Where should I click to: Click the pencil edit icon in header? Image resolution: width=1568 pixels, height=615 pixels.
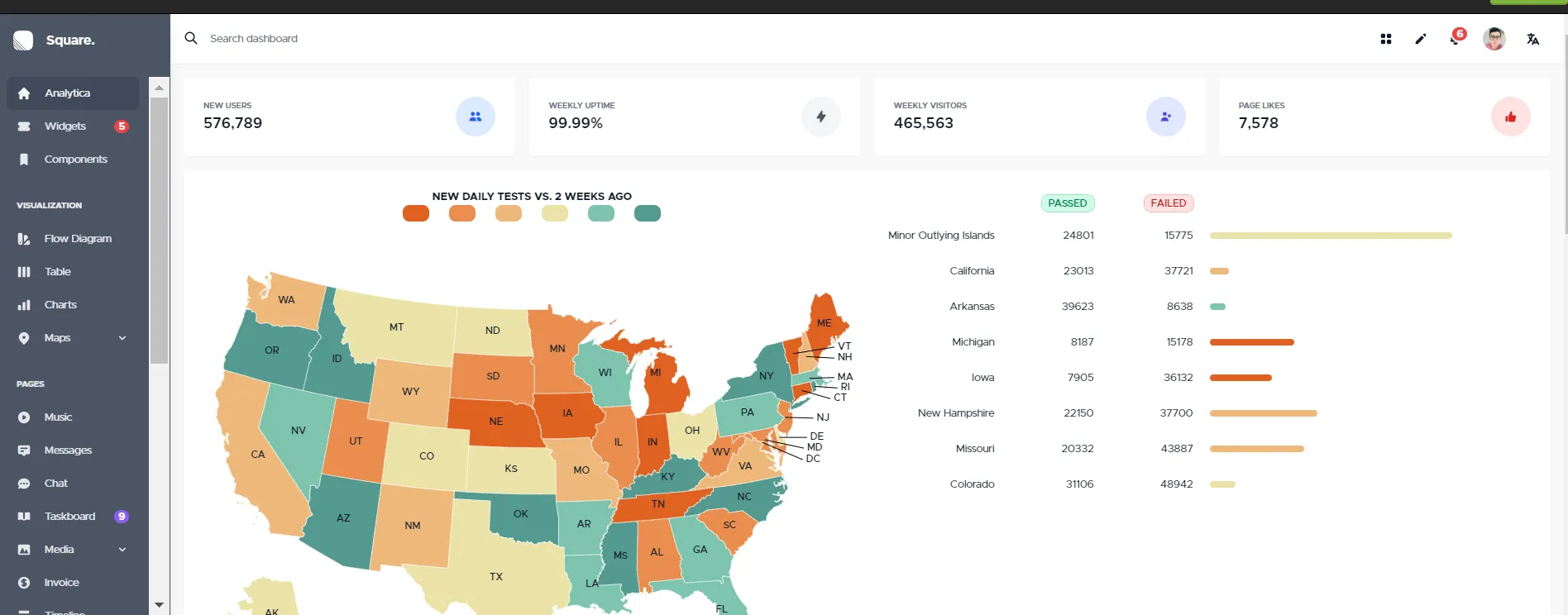1421,39
